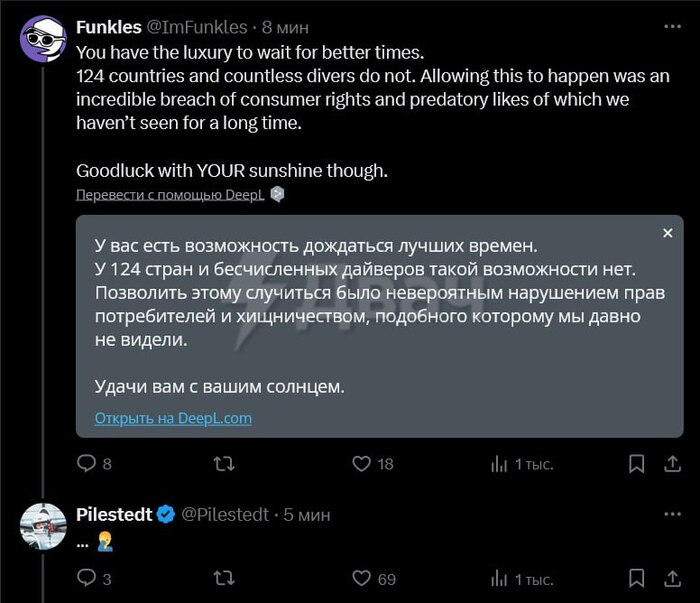The image size is (700, 603).
Task: Click the 'Перевести с помощью DeepL' link
Action: click(171, 195)
